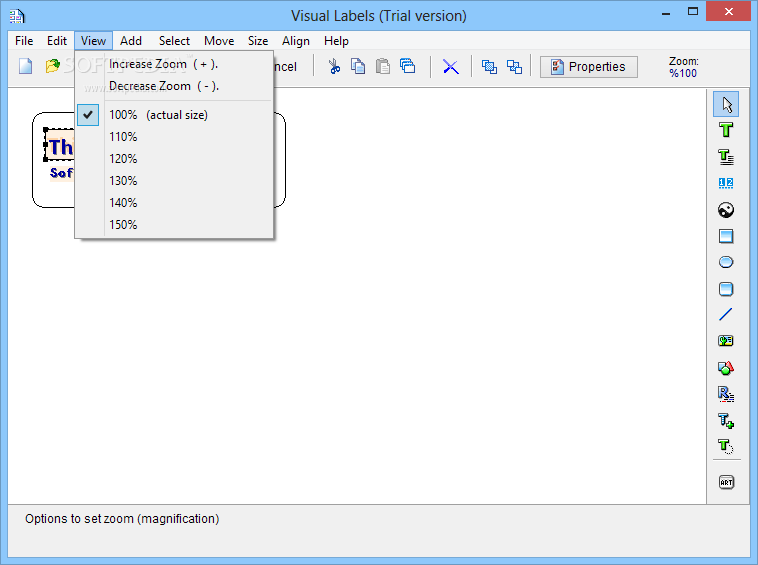Click the 'Sof' text object on label

[x=62, y=173]
